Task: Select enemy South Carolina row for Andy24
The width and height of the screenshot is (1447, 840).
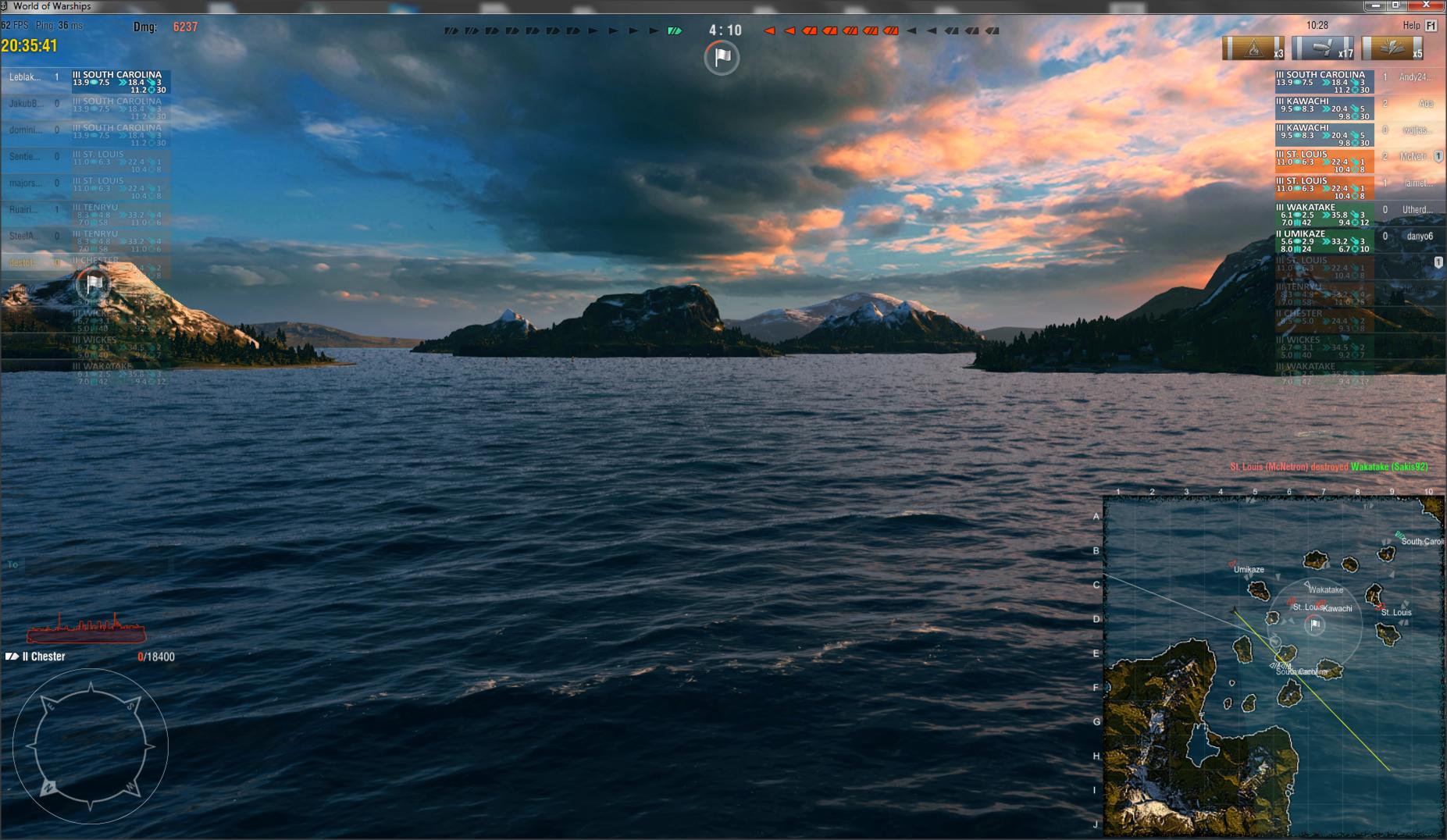Action: pos(1359,81)
